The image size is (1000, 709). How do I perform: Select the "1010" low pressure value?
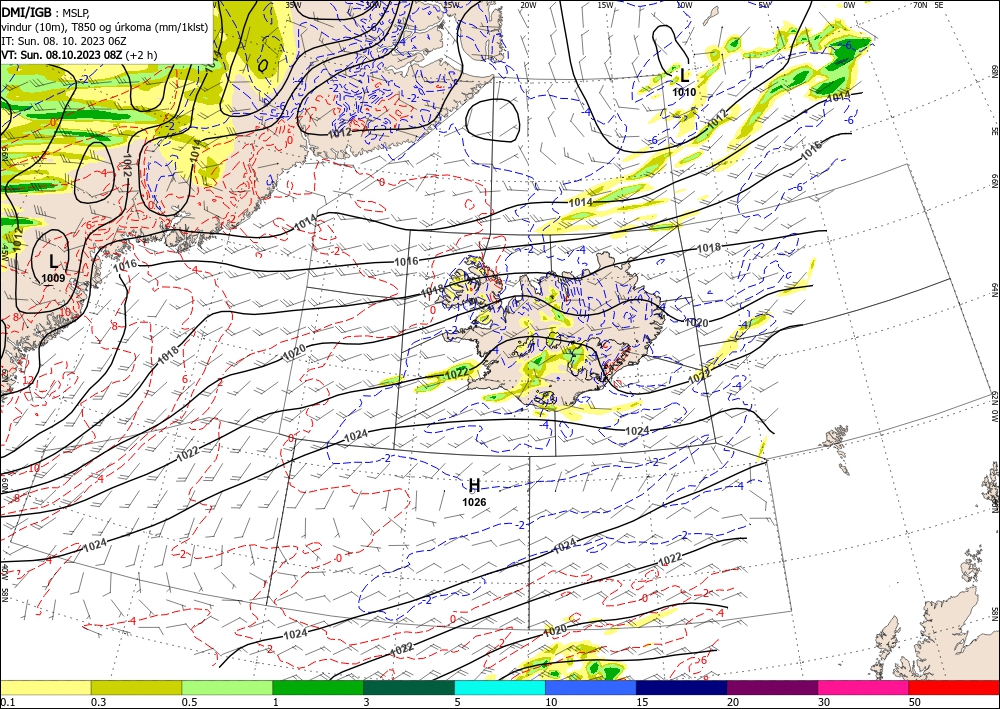click(684, 92)
